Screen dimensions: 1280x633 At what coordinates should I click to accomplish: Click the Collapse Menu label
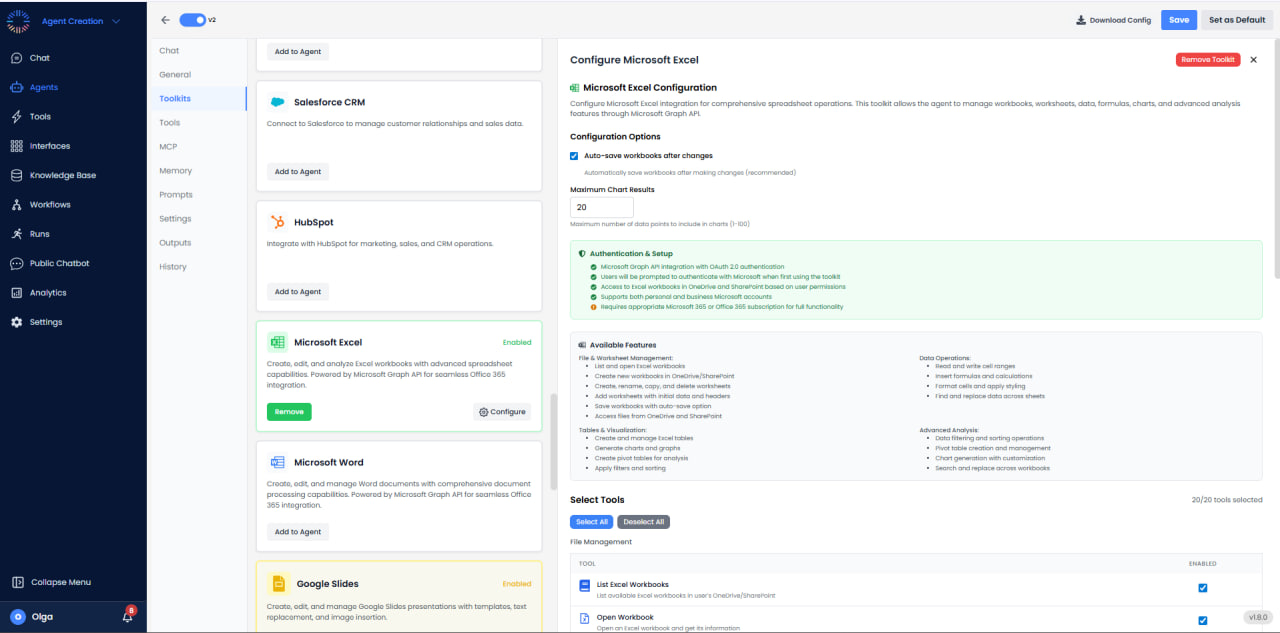[61, 582]
